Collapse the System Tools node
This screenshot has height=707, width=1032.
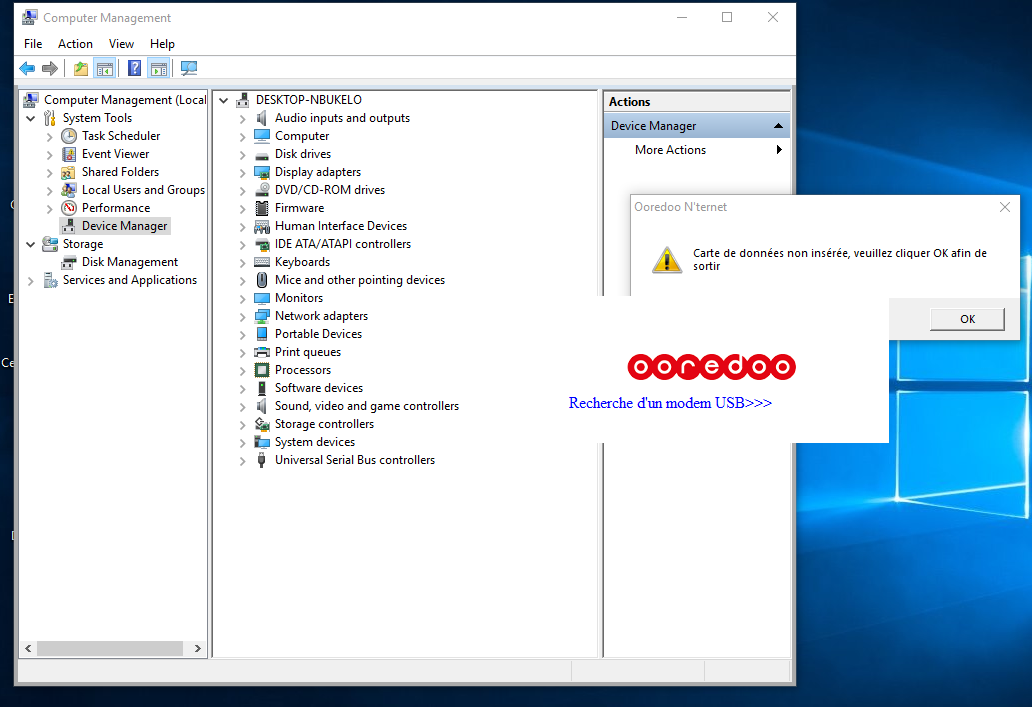tap(30, 118)
